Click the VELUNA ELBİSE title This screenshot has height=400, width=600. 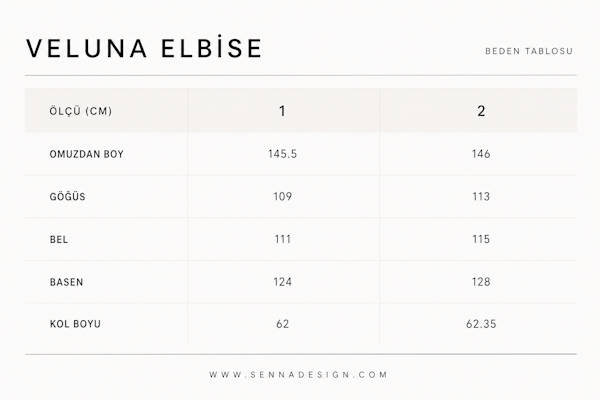[x=144, y=47]
